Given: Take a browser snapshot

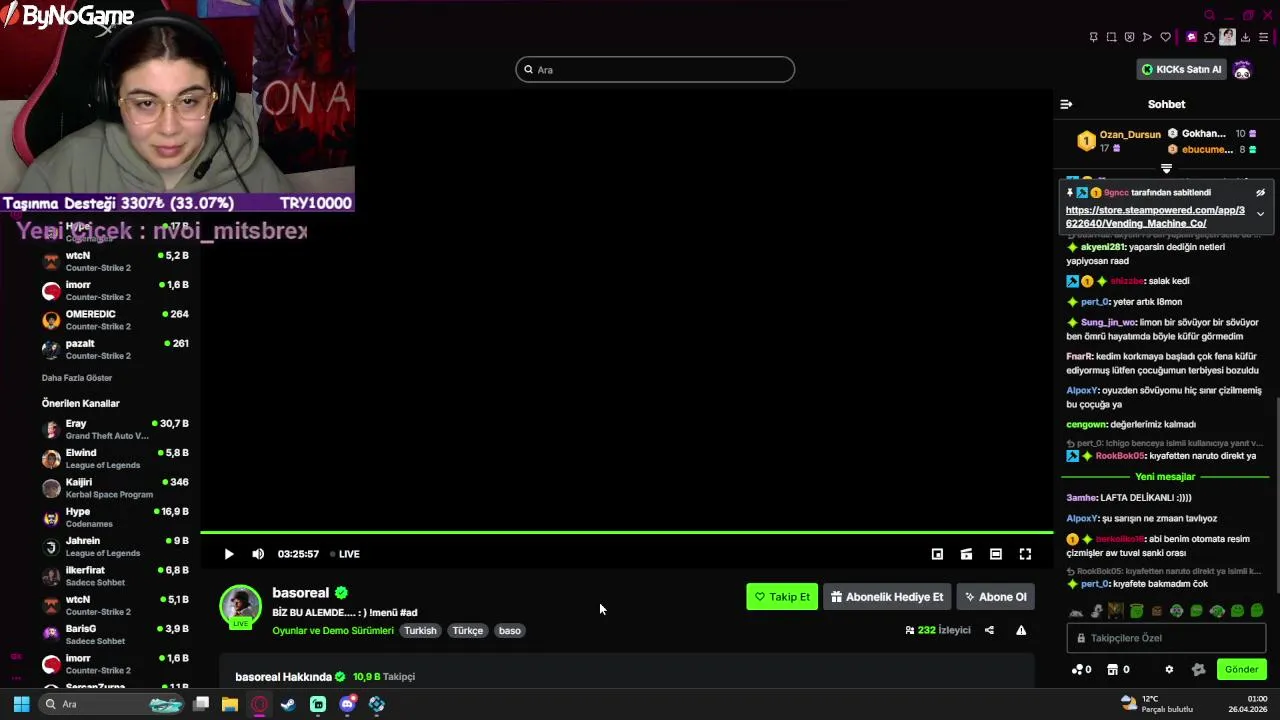Looking at the screenshot, I should (x=1111, y=37).
